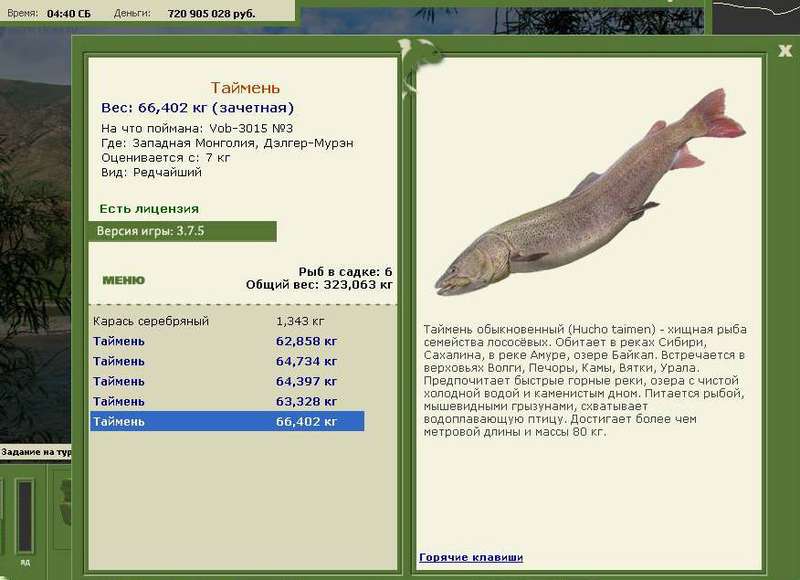Screen dimensions: 800x580
Task: Open the МЕНЮ button
Action: click(123, 280)
